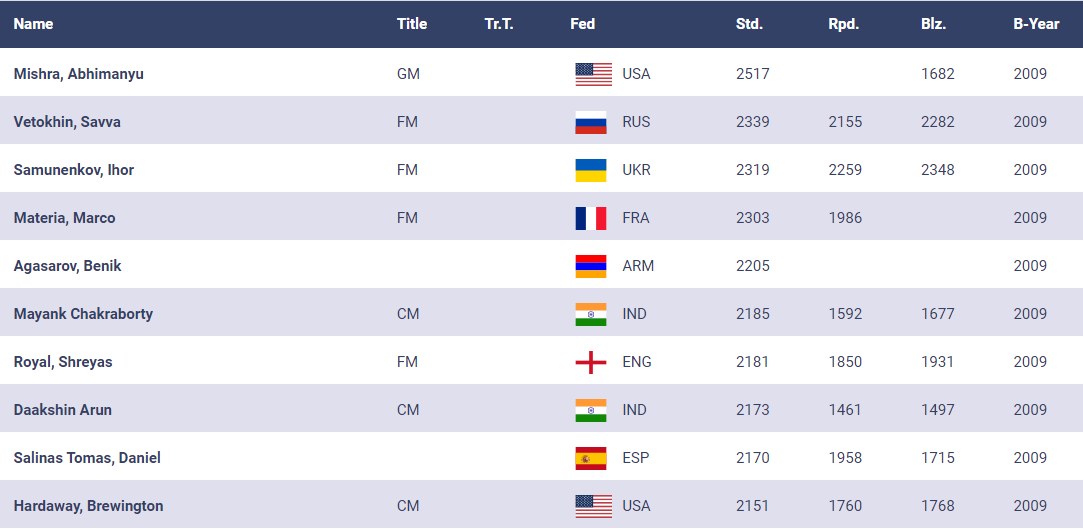Click India flag in Daakshin Arun's row
This screenshot has width=1083, height=532.
point(591,410)
